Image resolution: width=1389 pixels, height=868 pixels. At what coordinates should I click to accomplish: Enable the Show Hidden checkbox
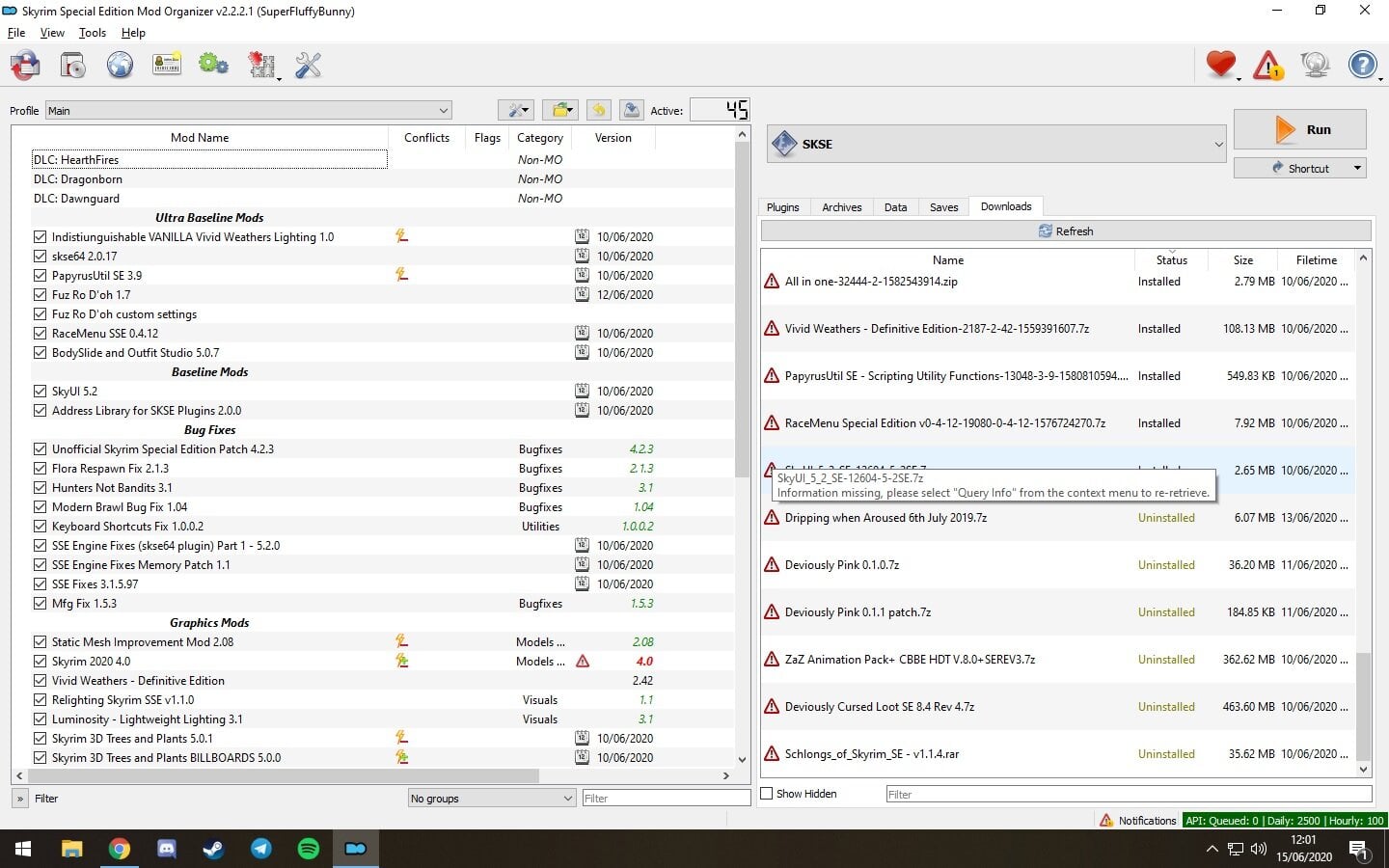pos(767,794)
